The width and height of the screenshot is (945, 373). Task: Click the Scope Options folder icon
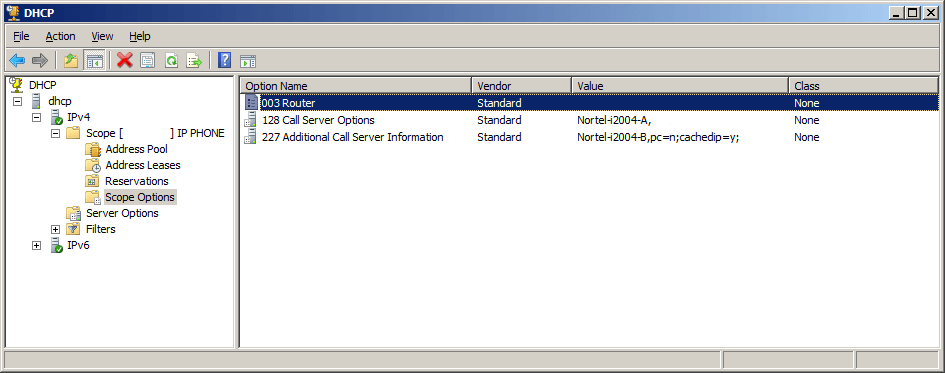tap(92, 197)
